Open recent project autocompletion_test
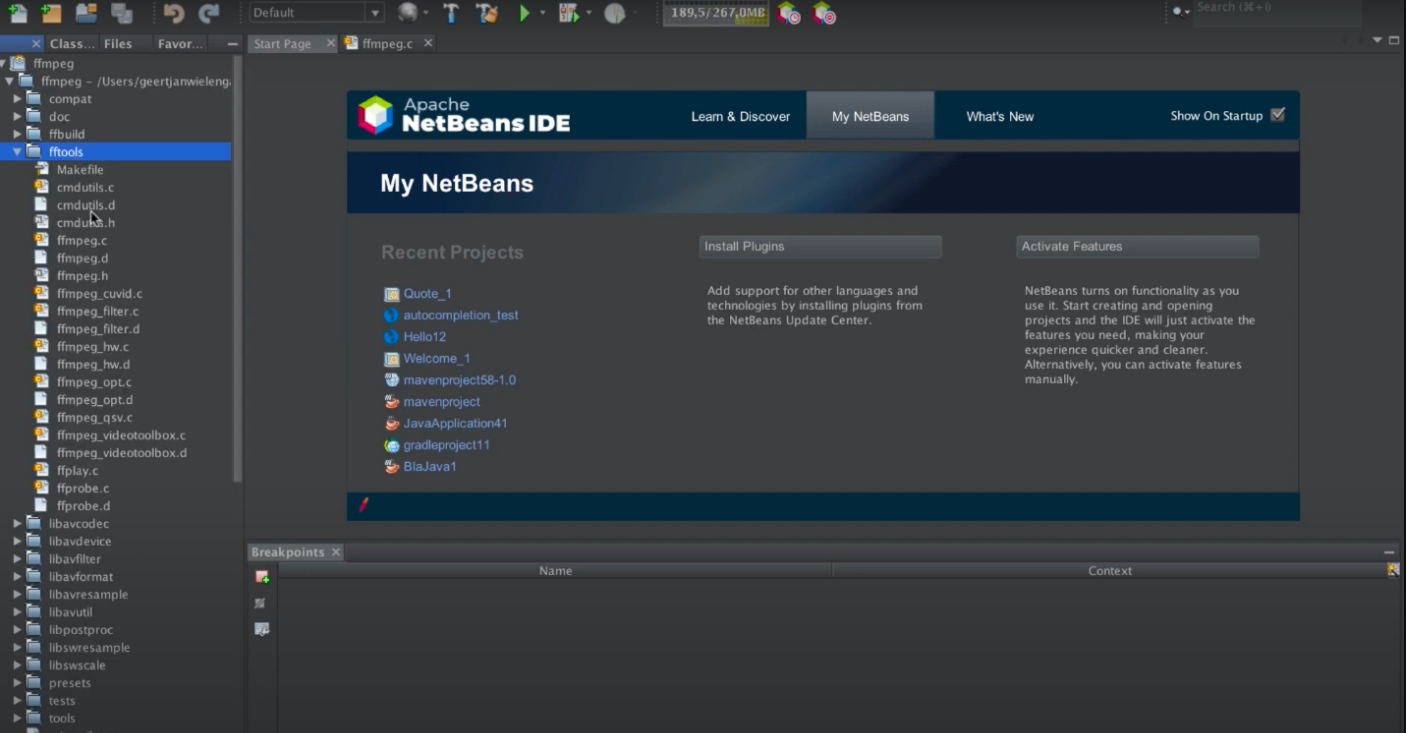 [x=461, y=315]
